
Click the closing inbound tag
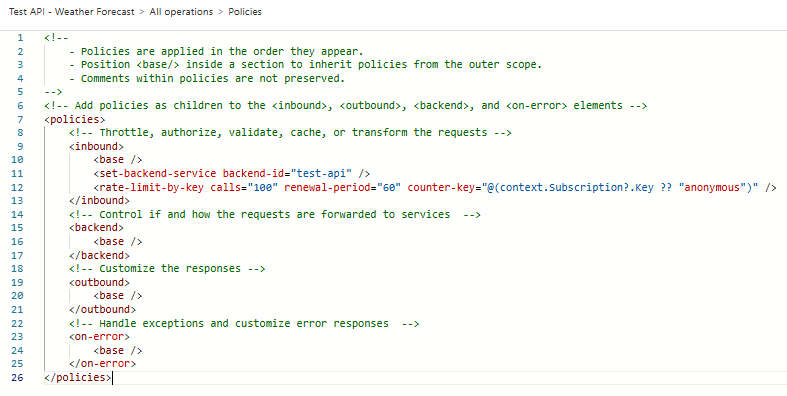(x=99, y=201)
